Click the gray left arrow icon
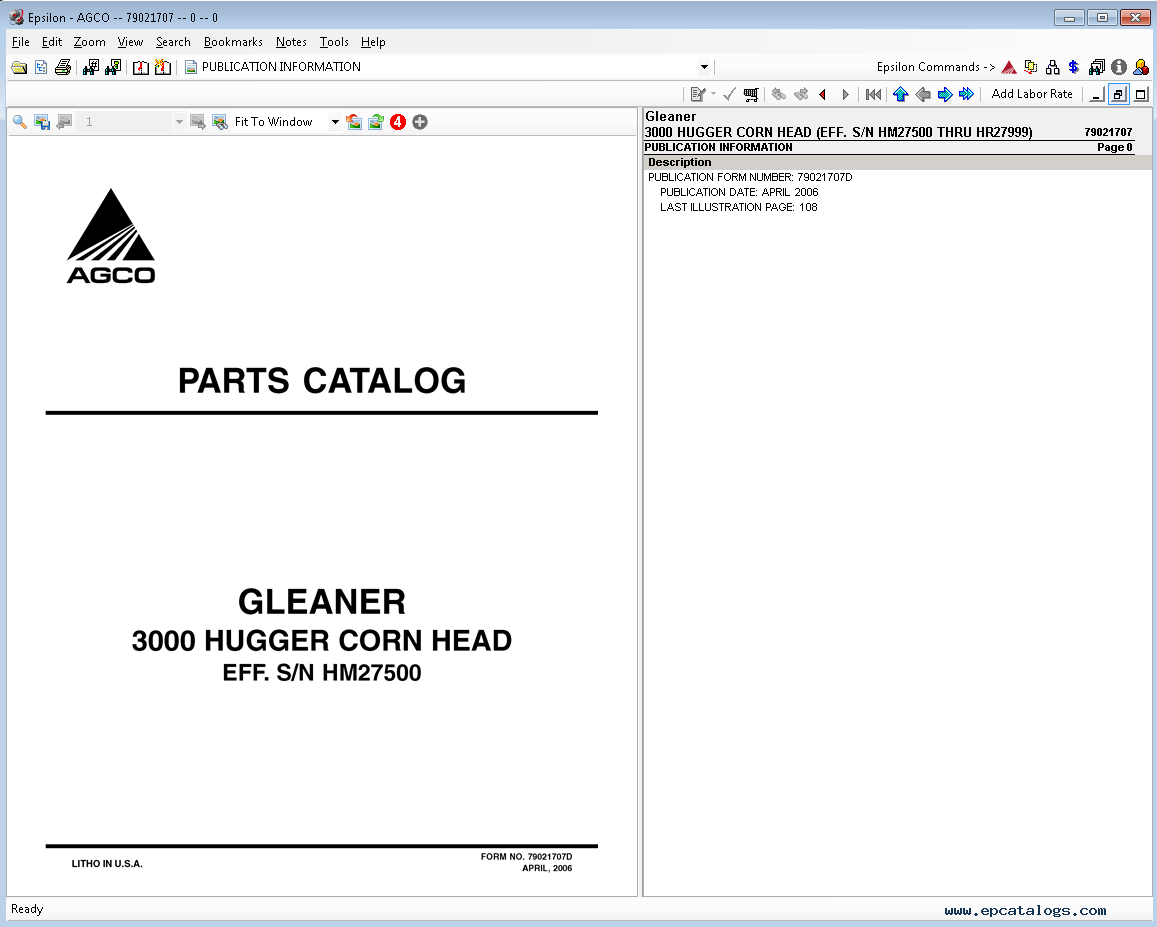 pyautogui.click(x=922, y=94)
